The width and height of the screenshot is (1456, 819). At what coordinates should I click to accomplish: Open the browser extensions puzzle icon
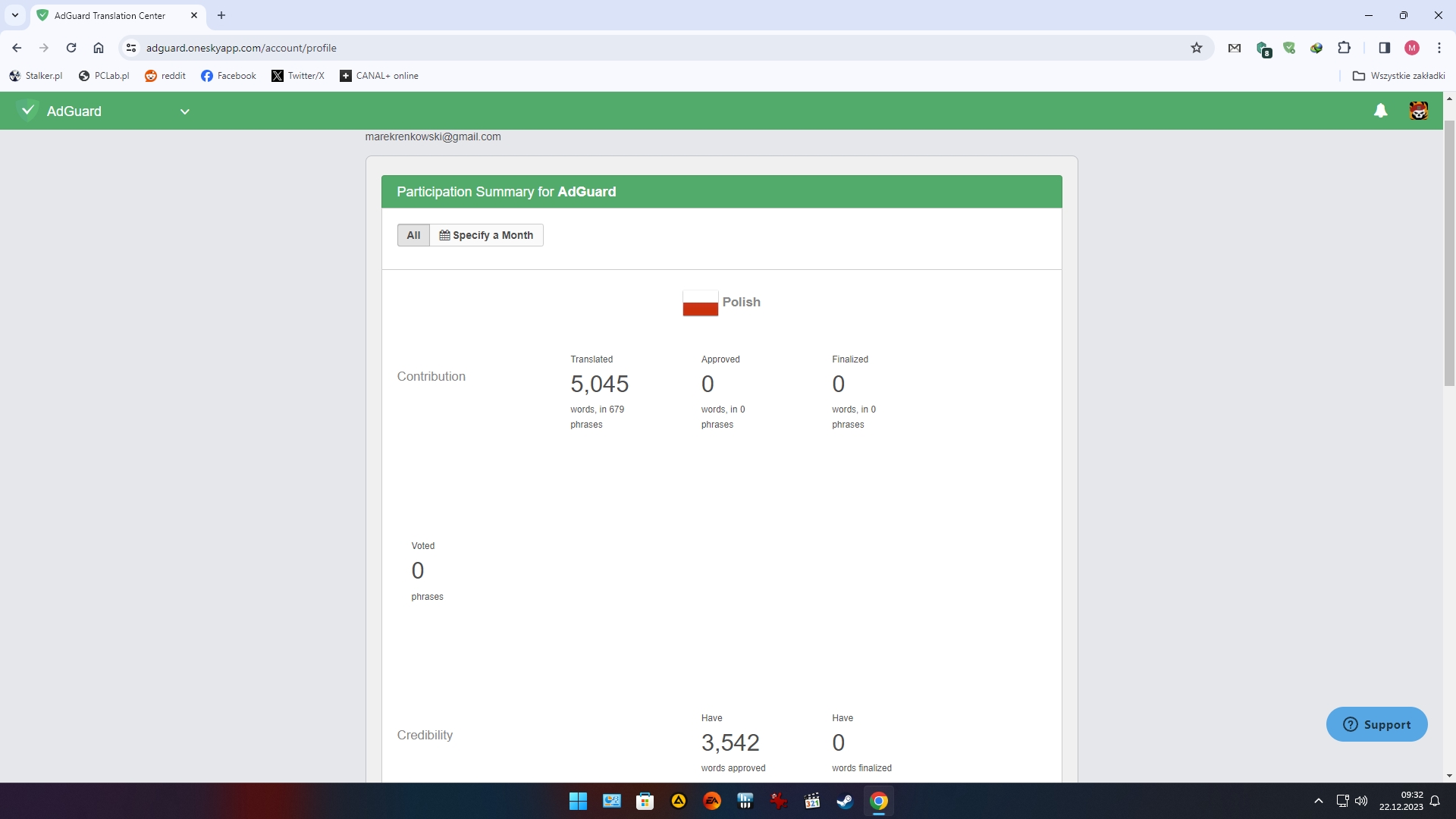point(1344,48)
